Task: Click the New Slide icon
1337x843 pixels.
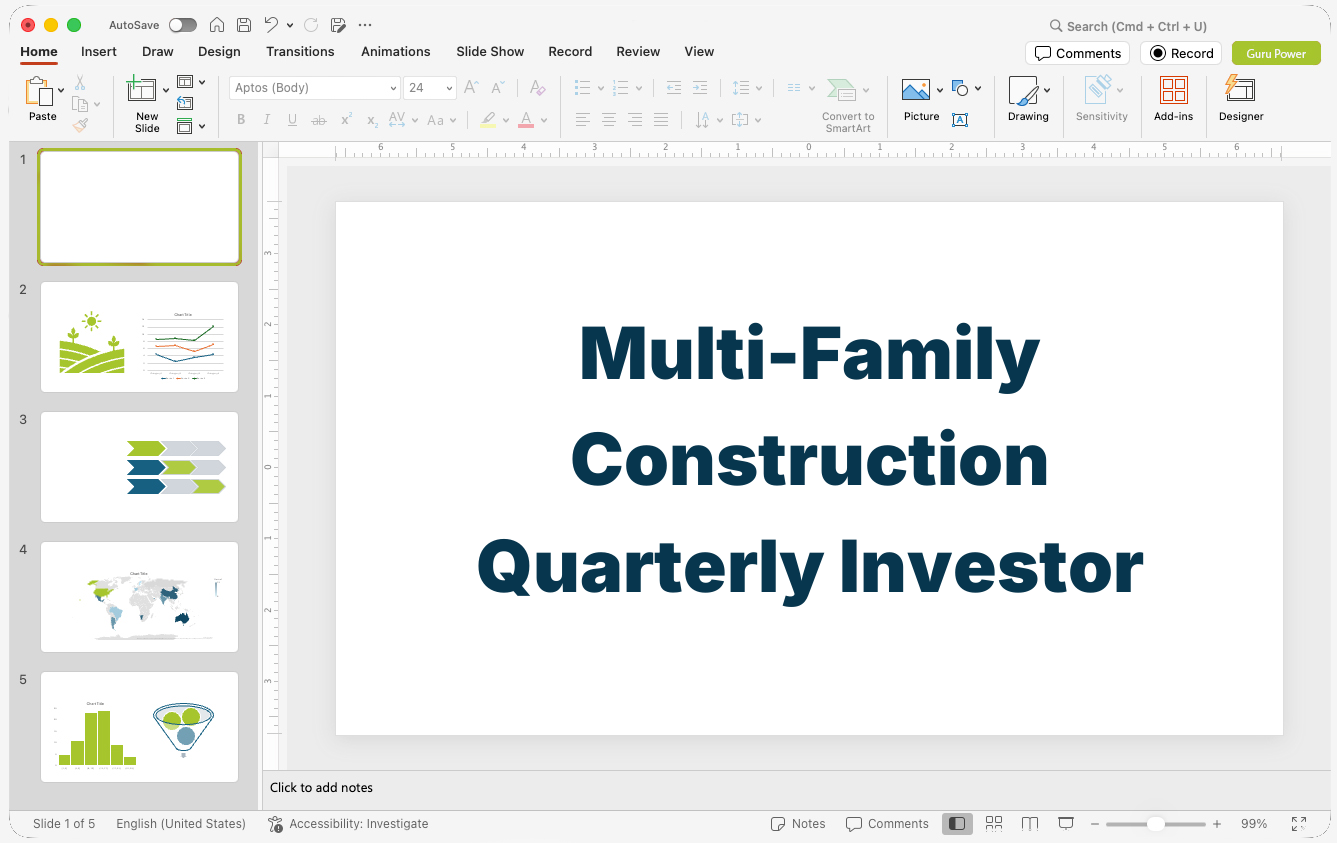Action: (x=142, y=90)
